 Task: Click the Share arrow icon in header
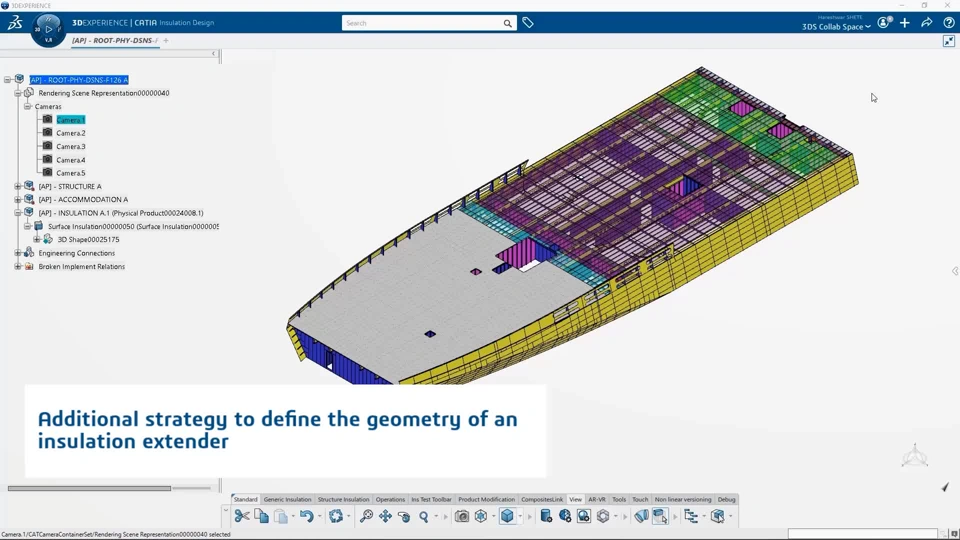[x=926, y=23]
